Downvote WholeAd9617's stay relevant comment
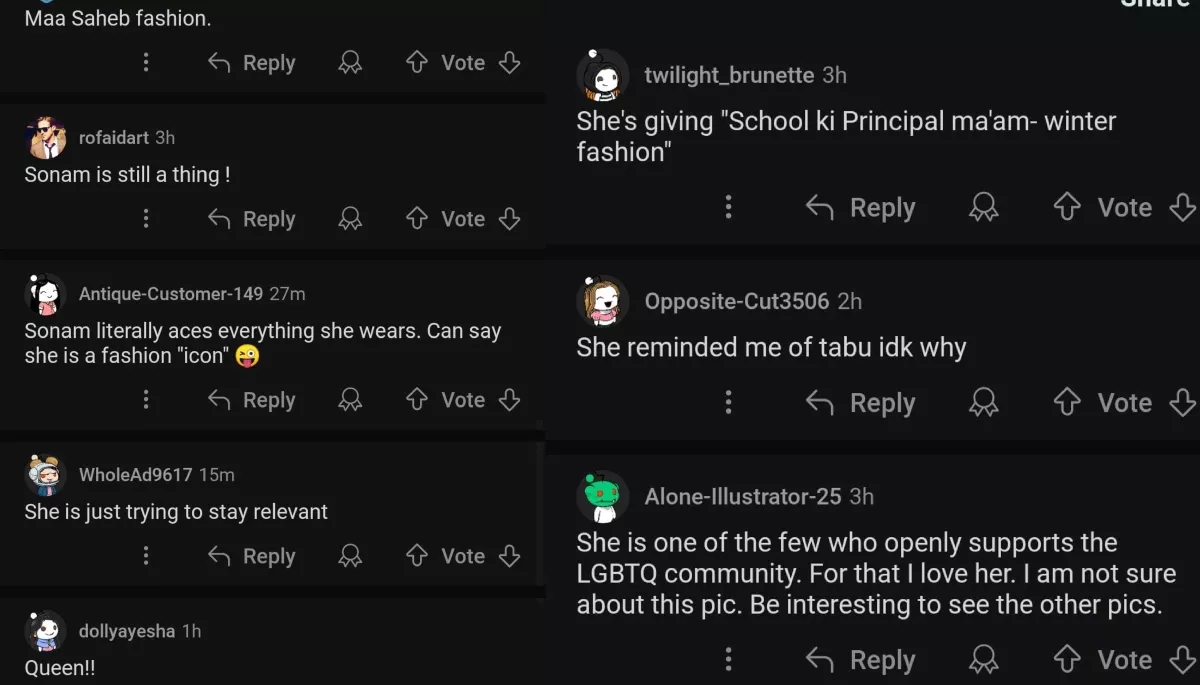 click(x=510, y=556)
